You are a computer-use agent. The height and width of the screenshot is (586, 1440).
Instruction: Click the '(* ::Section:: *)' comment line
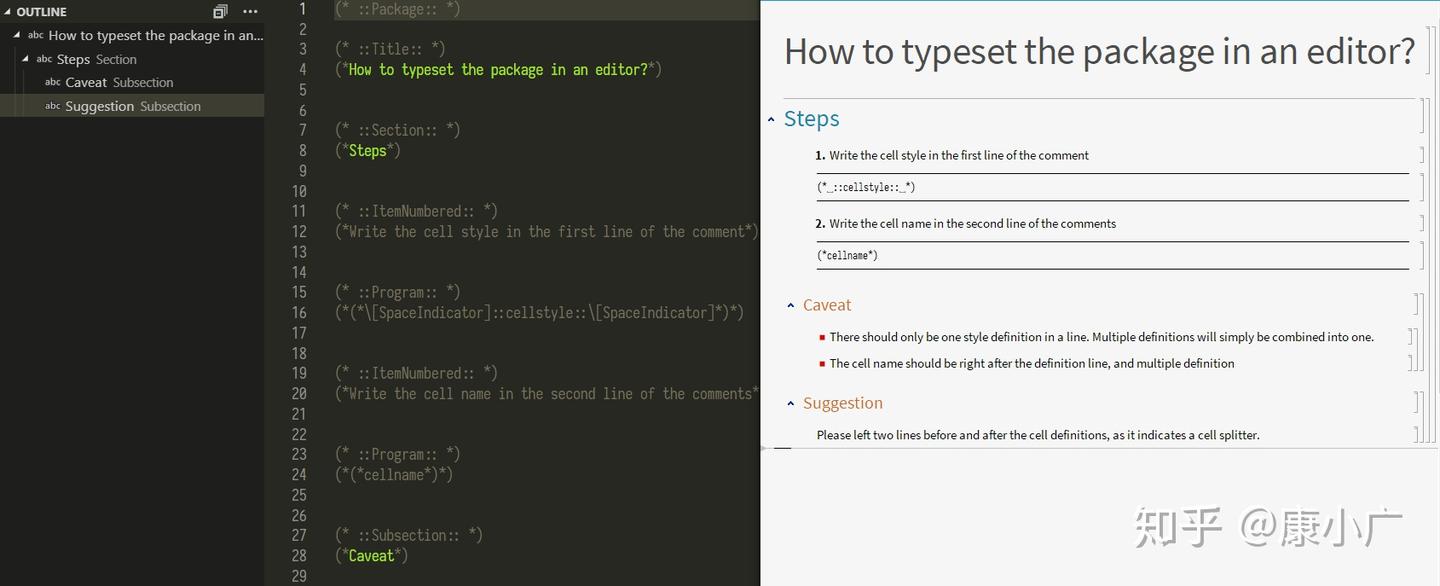click(x=399, y=130)
